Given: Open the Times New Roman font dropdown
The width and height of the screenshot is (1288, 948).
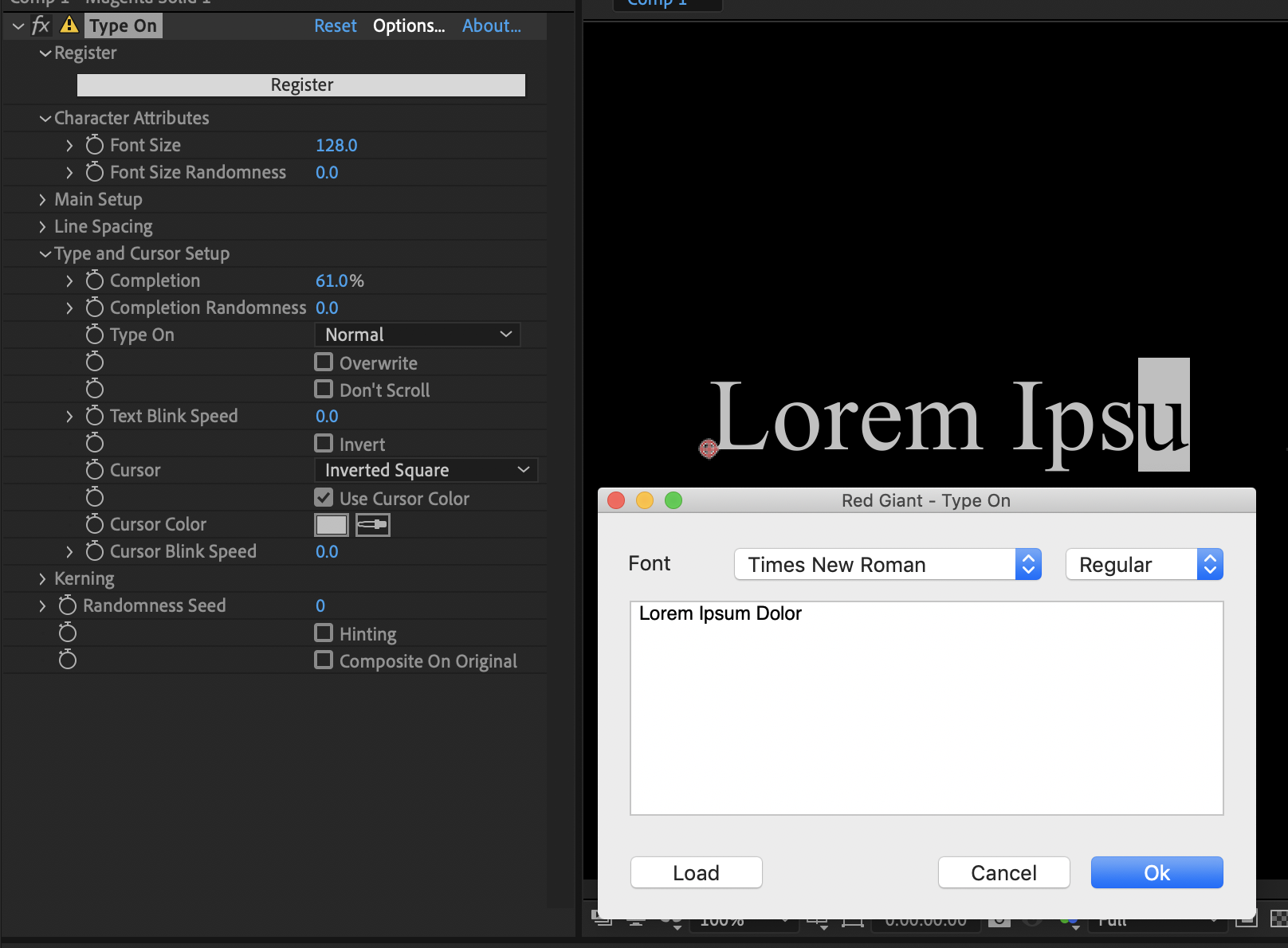Looking at the screenshot, I should 888,564.
